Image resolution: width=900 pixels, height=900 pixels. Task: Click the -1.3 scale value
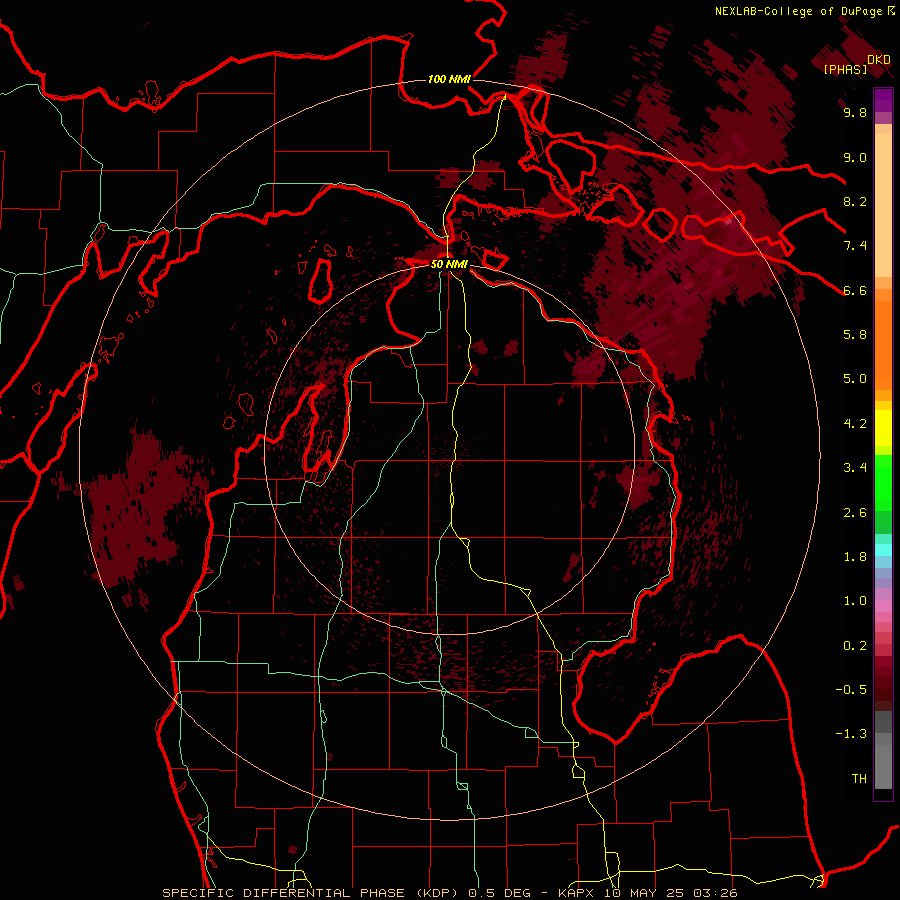coord(851,734)
